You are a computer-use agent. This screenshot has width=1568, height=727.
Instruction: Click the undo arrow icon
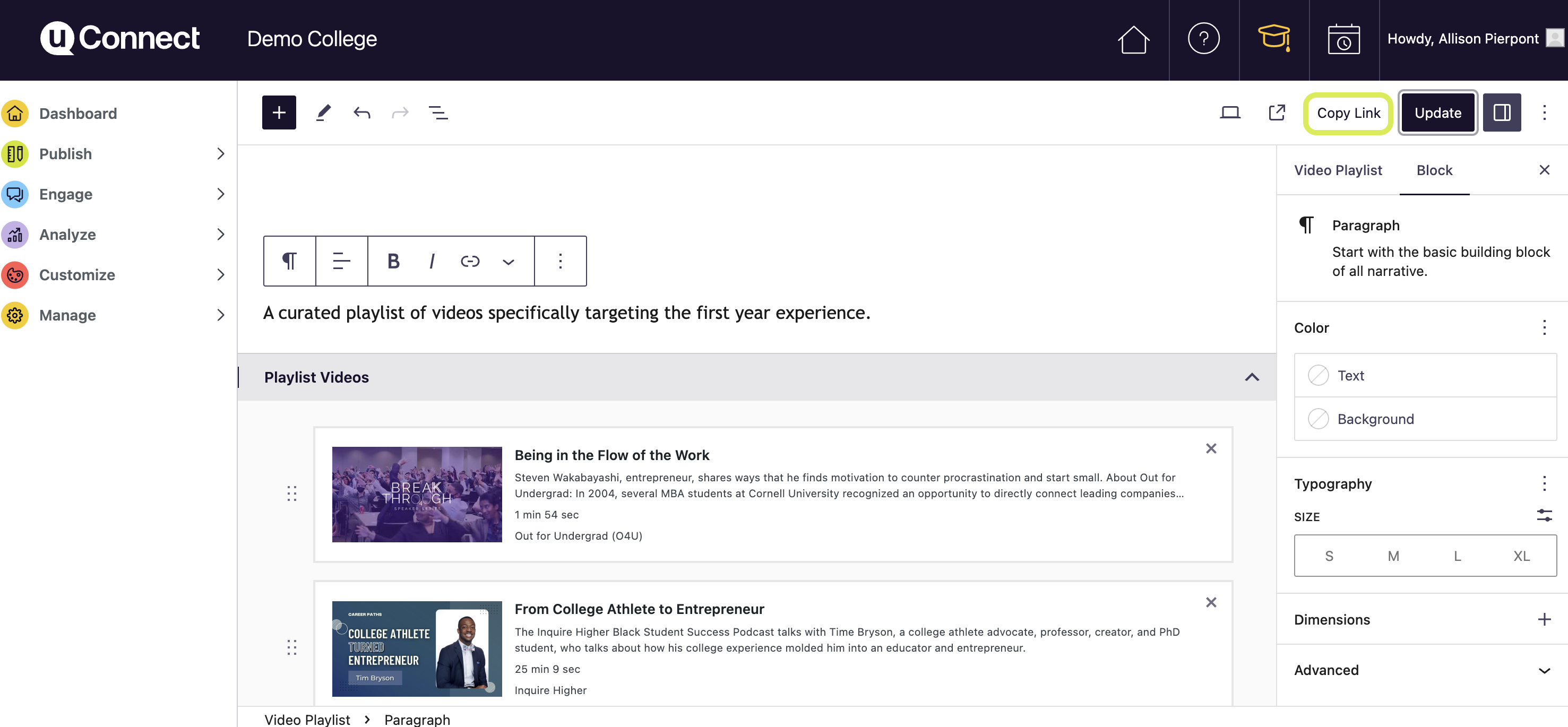361,112
